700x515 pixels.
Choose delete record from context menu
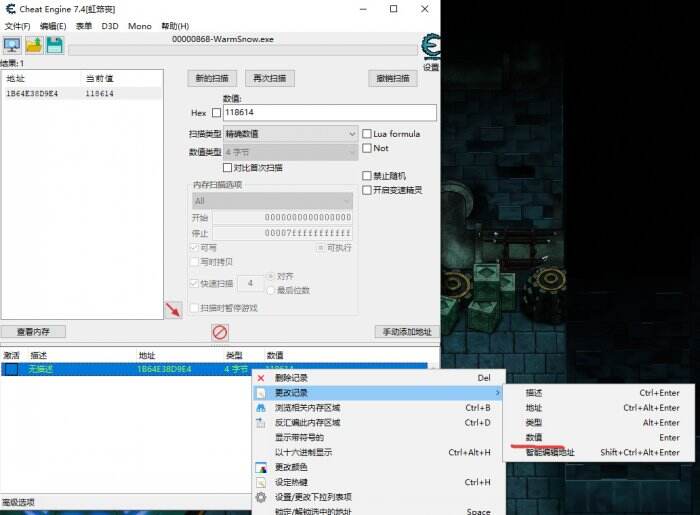pyautogui.click(x=379, y=378)
